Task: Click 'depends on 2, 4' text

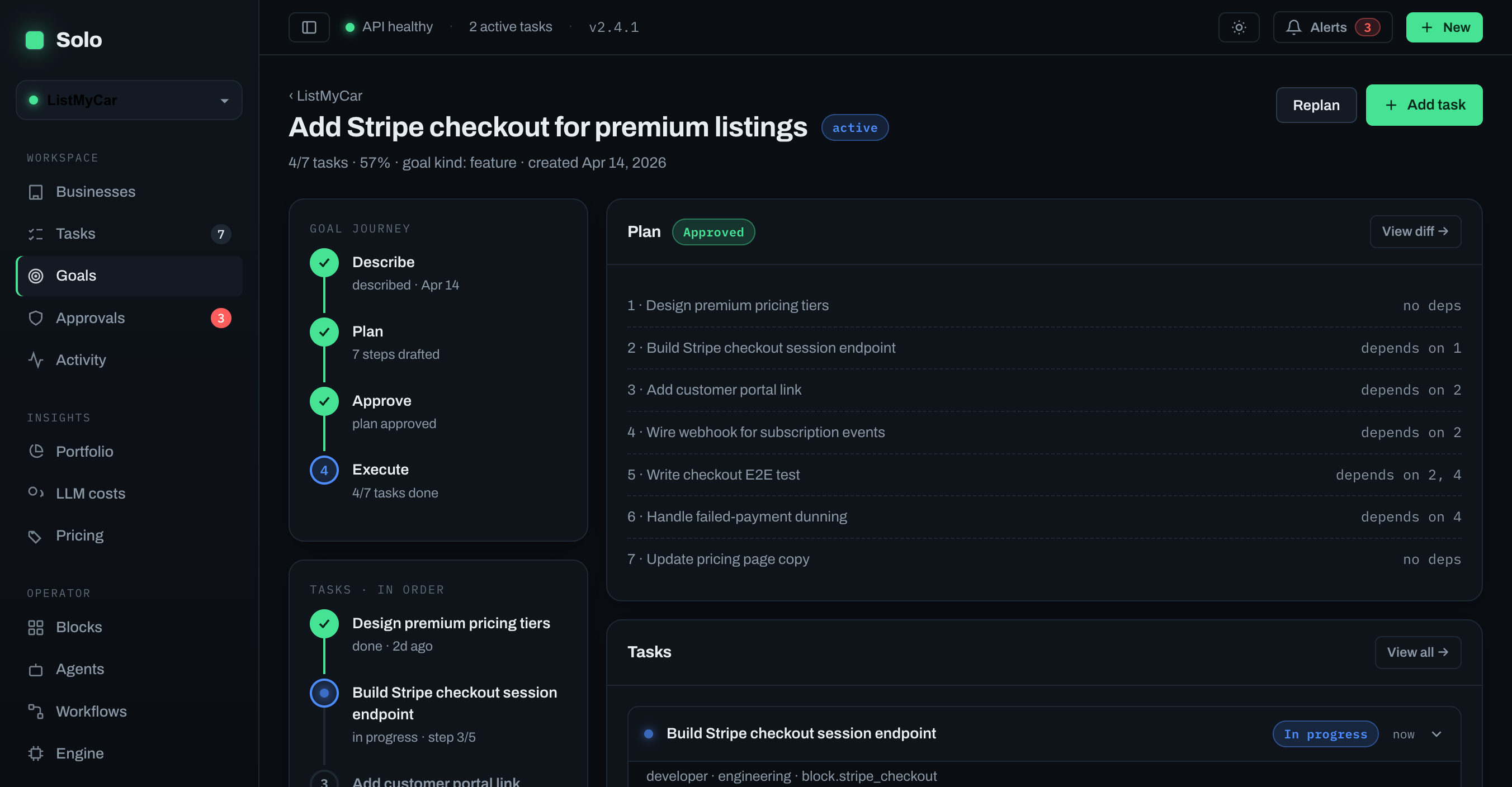Action: click(x=1398, y=475)
